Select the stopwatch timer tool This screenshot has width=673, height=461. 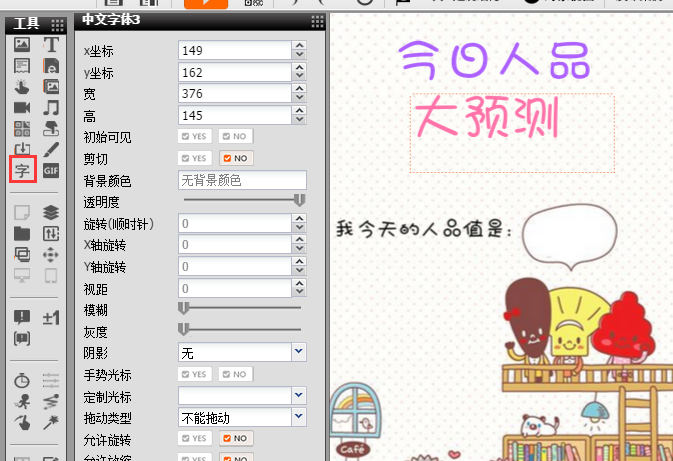point(22,380)
